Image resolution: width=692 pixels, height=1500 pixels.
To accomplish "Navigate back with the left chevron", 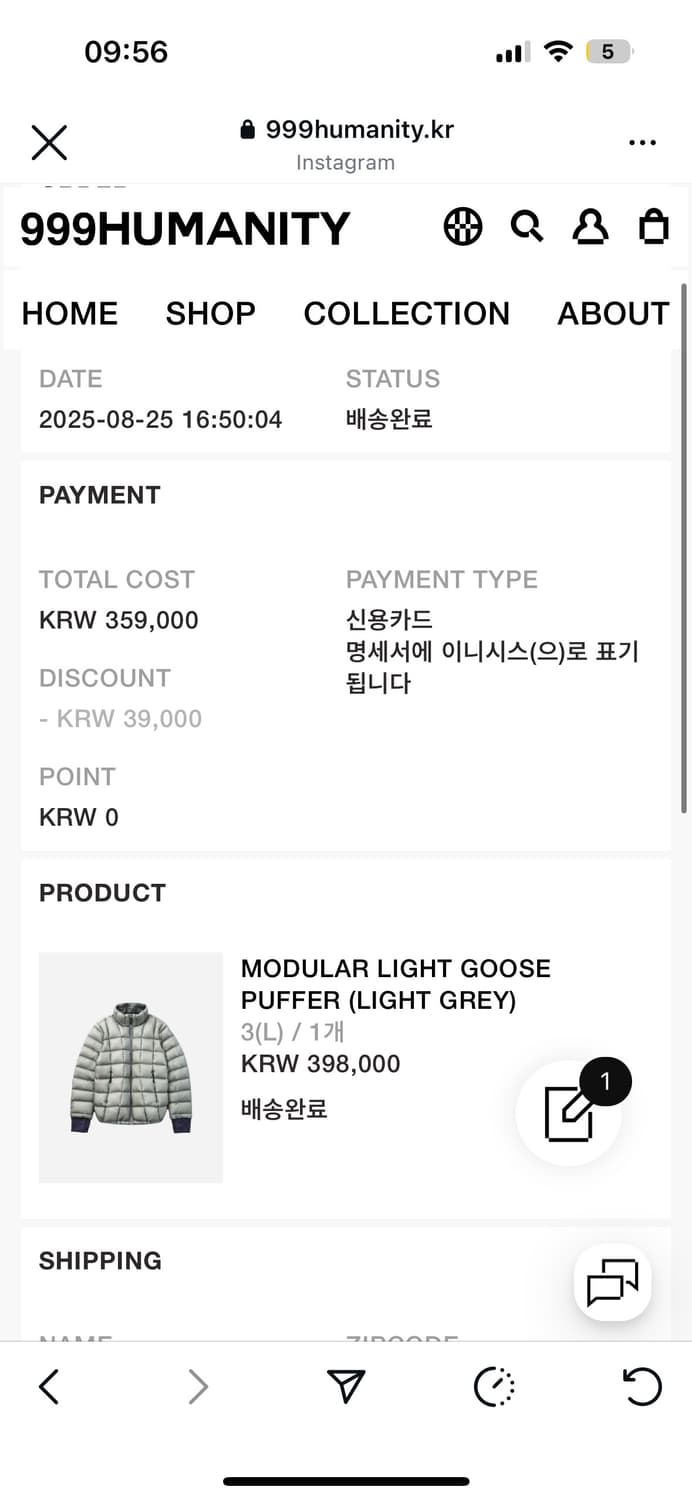I will pos(49,1386).
